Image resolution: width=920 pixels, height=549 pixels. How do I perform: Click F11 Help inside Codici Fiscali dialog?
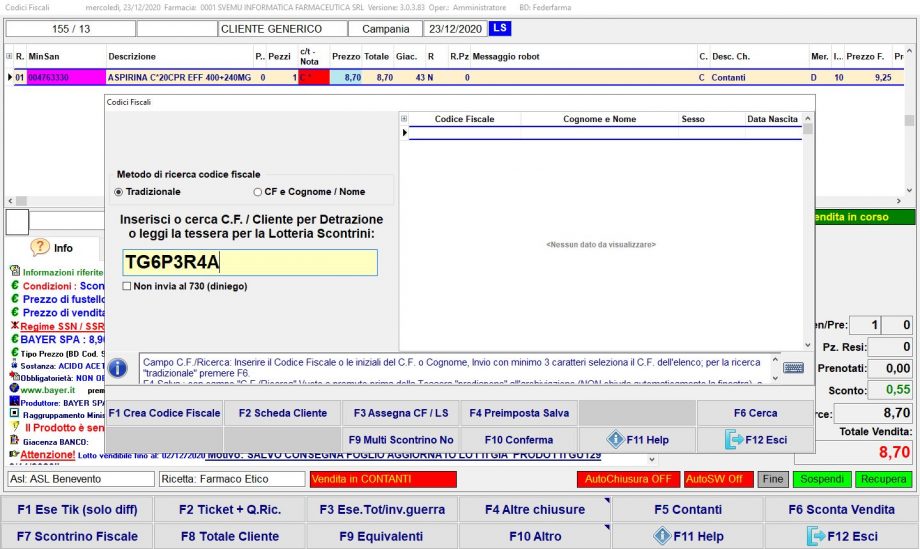click(637, 440)
